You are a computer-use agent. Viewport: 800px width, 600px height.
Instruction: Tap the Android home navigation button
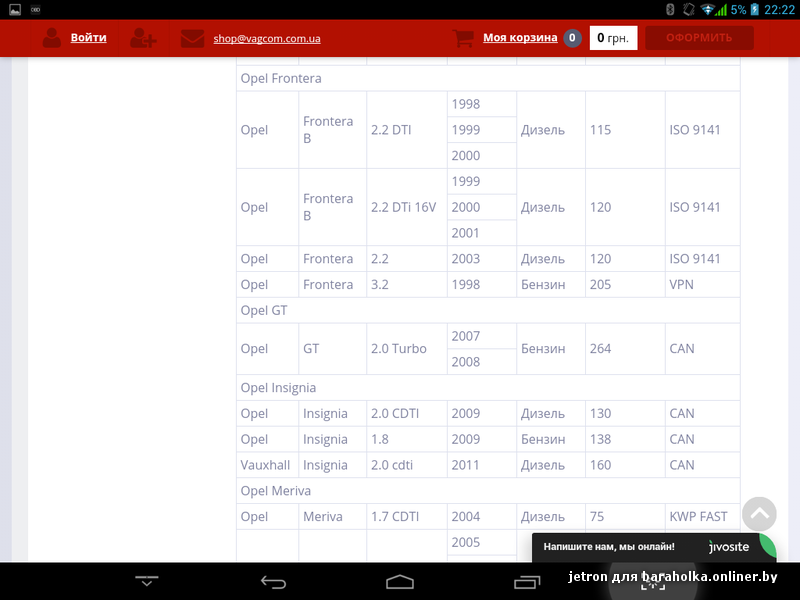tap(399, 582)
